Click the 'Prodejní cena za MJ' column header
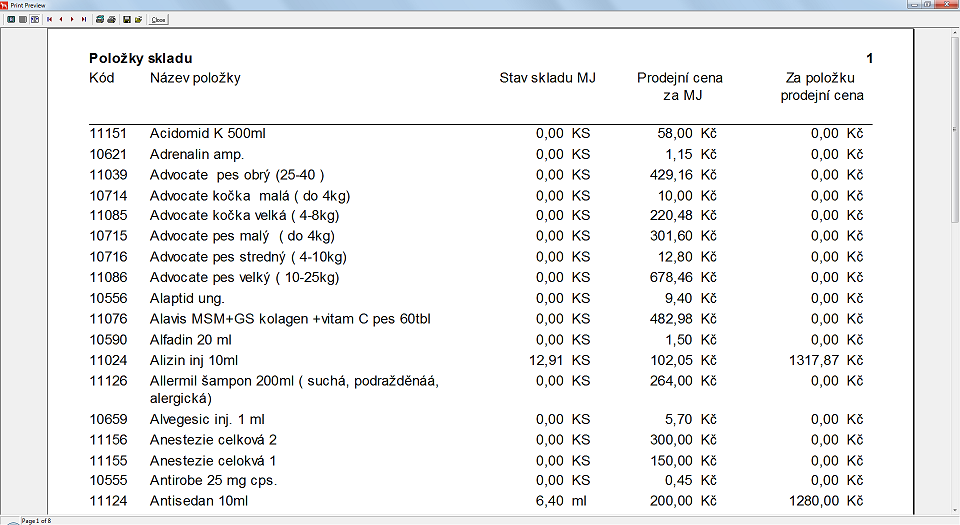Screen dimensions: 960x525 [680, 86]
